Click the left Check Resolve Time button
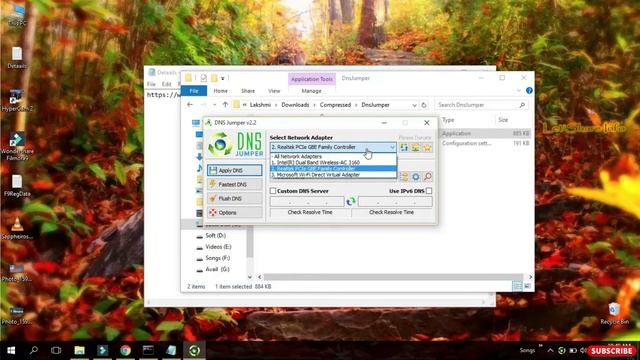640x360 pixels. [310, 212]
